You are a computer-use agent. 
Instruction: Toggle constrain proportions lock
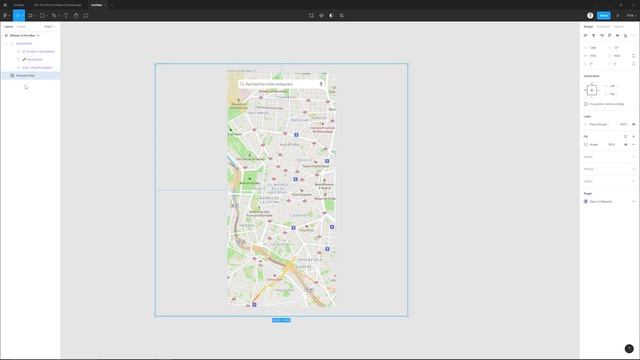click(x=633, y=56)
